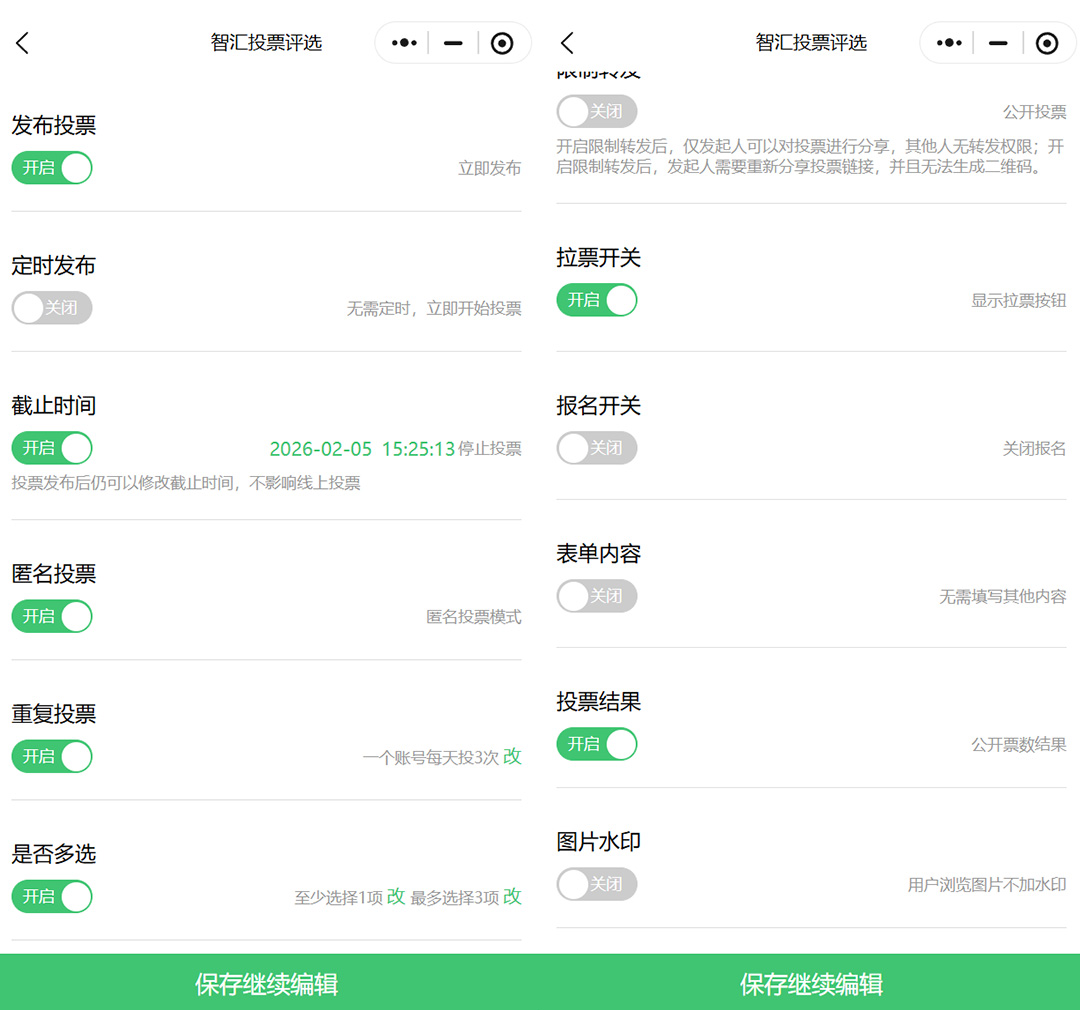Turn off the 发布投票 switch
This screenshot has width=1080, height=1010.
tap(52, 168)
